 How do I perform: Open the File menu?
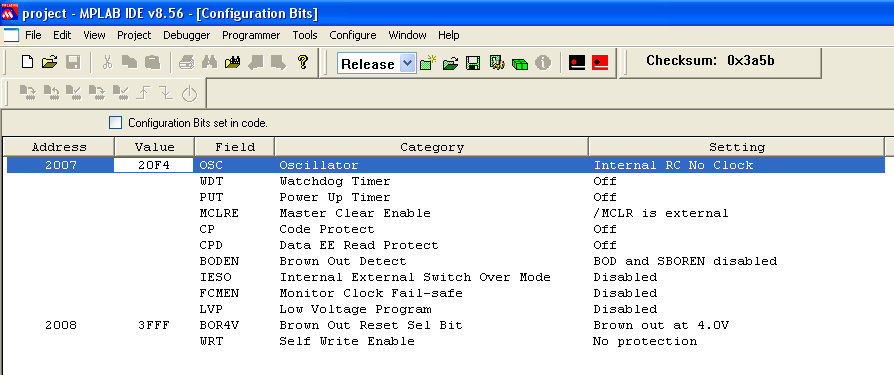[x=33, y=35]
